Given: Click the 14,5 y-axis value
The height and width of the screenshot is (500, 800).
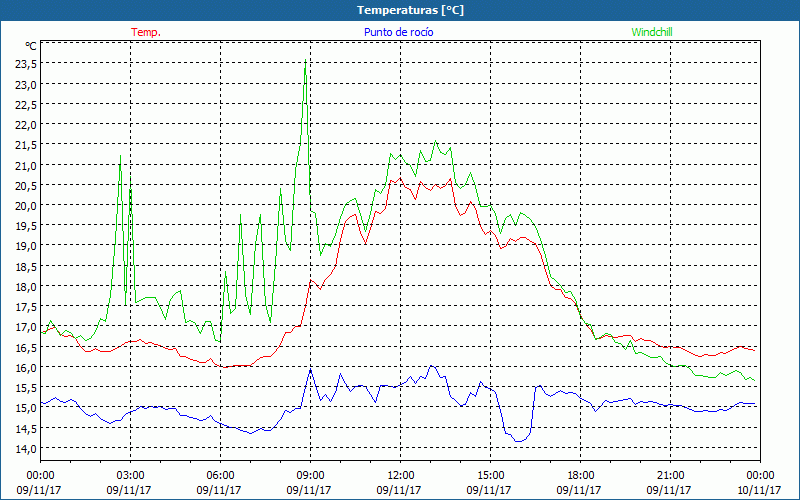Looking at the screenshot, I should point(26,428).
